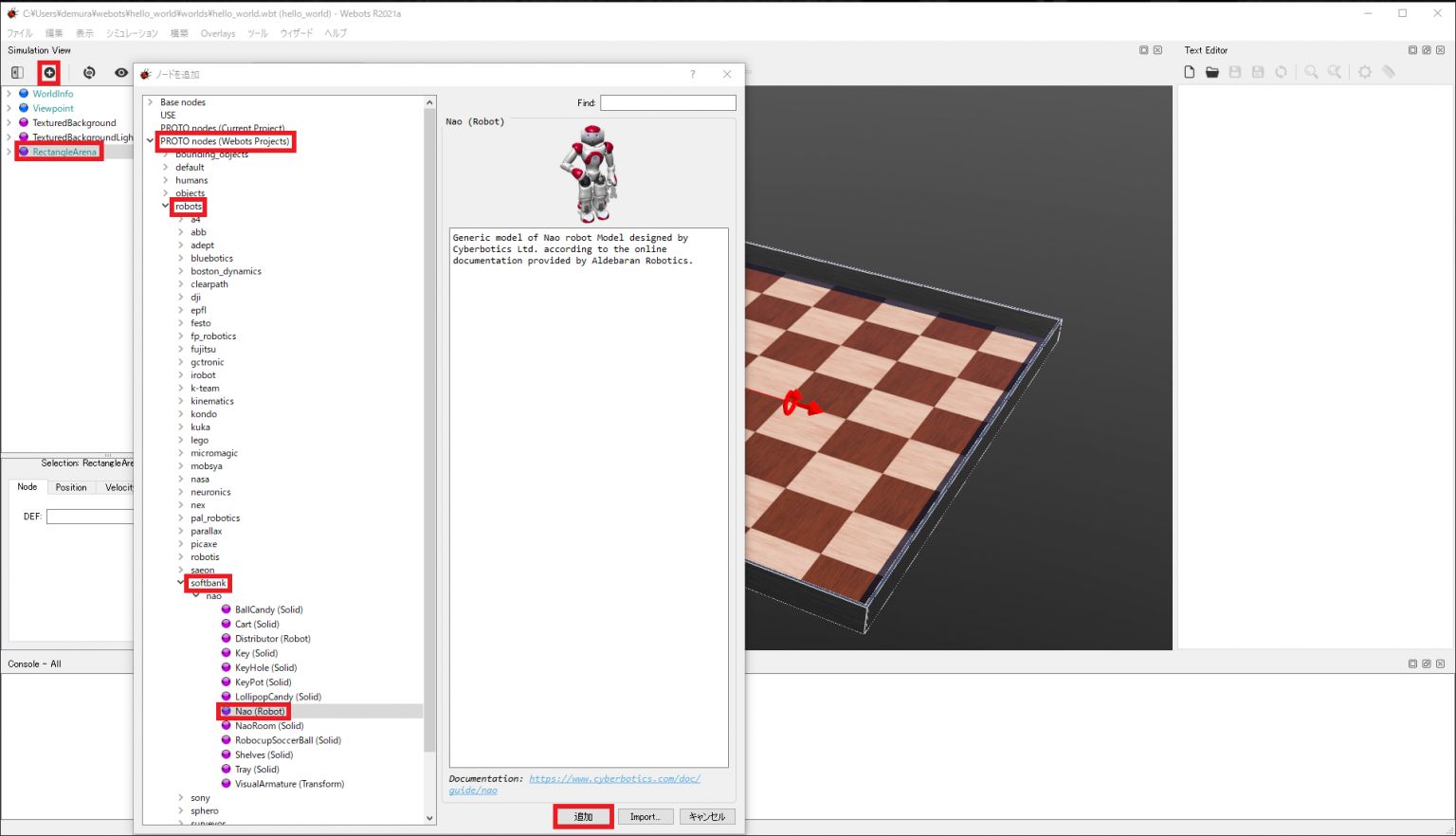
Task: Switch to the Position tab
Action: [x=71, y=486]
